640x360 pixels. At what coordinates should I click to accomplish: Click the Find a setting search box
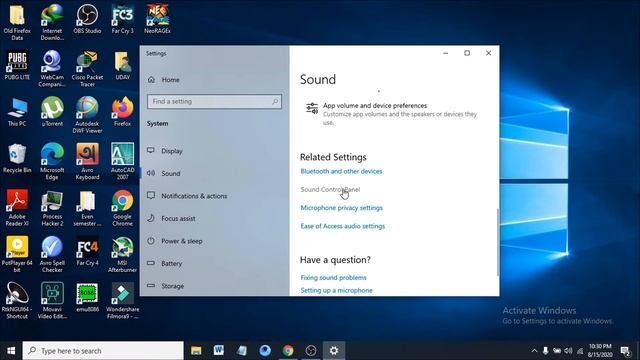click(214, 101)
